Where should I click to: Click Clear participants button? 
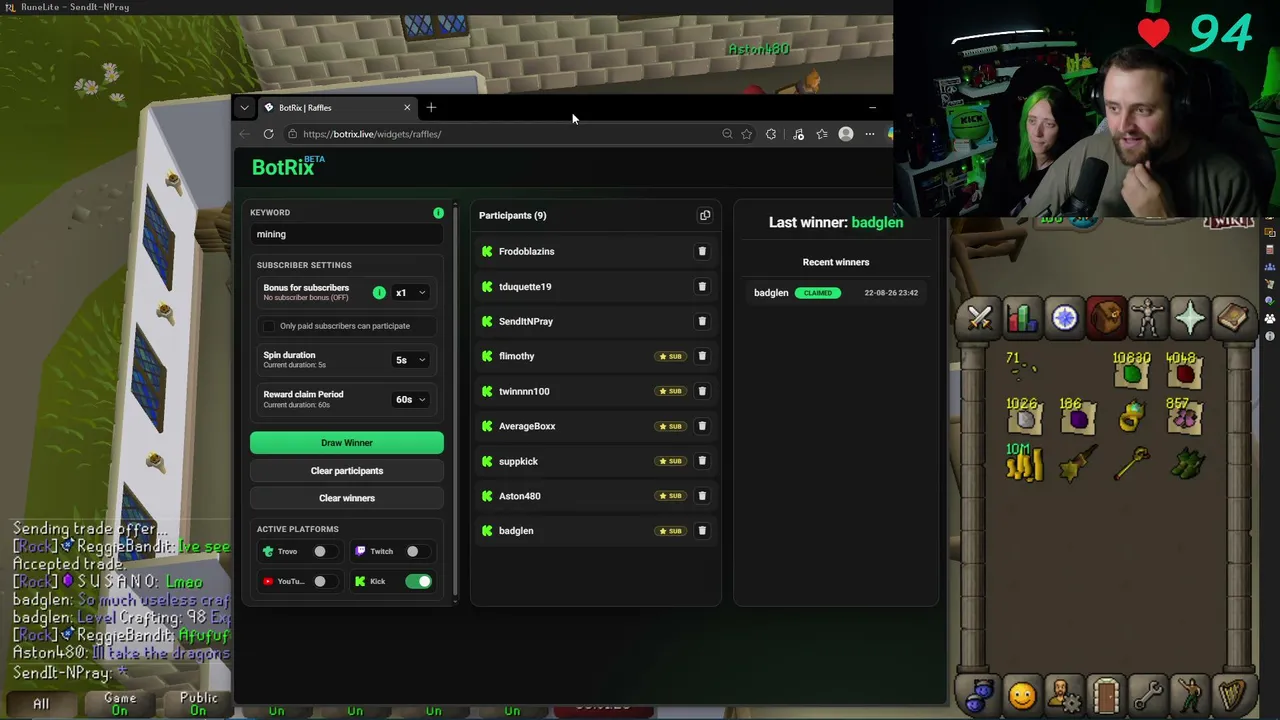347,471
